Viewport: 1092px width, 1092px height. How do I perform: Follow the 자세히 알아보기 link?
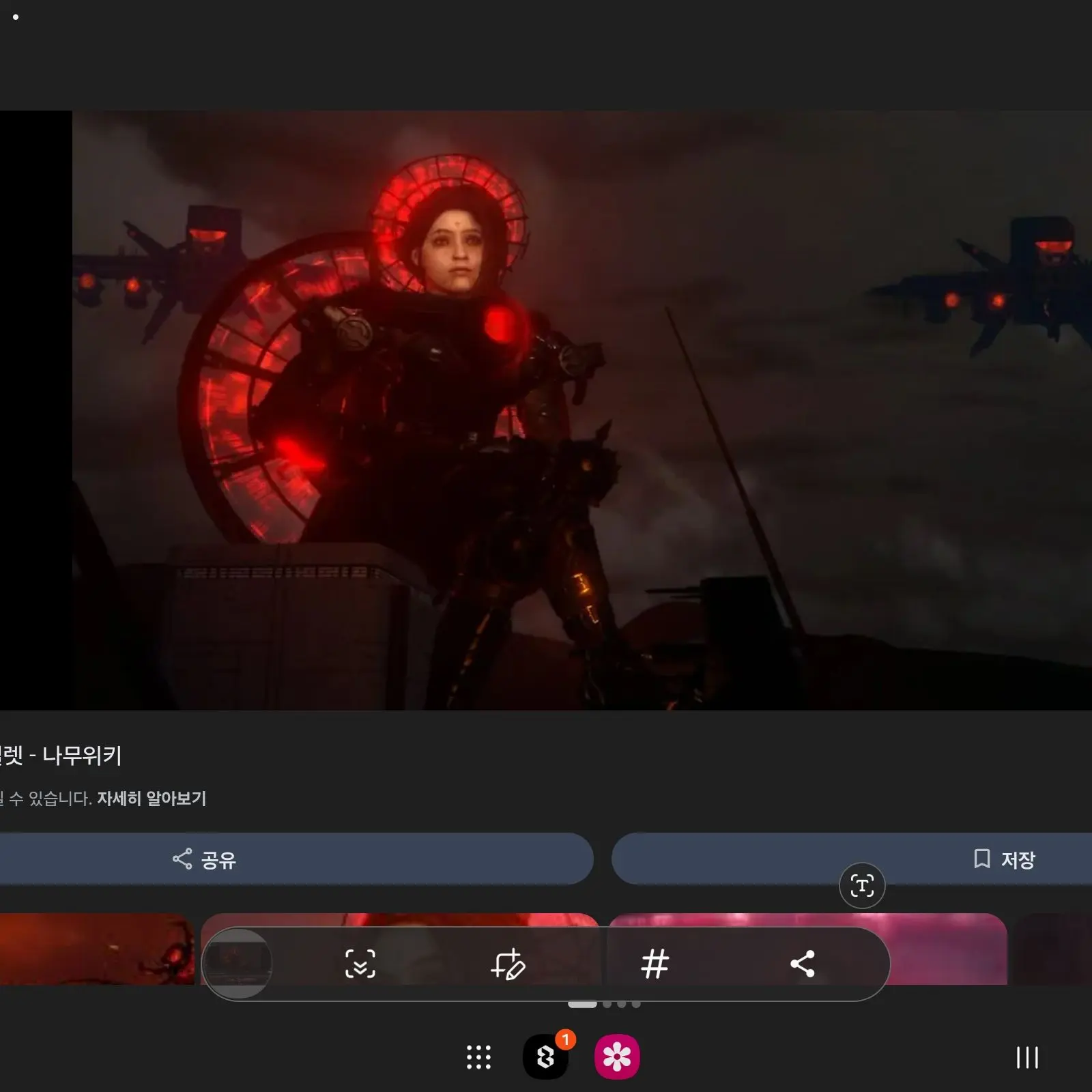coord(152,798)
